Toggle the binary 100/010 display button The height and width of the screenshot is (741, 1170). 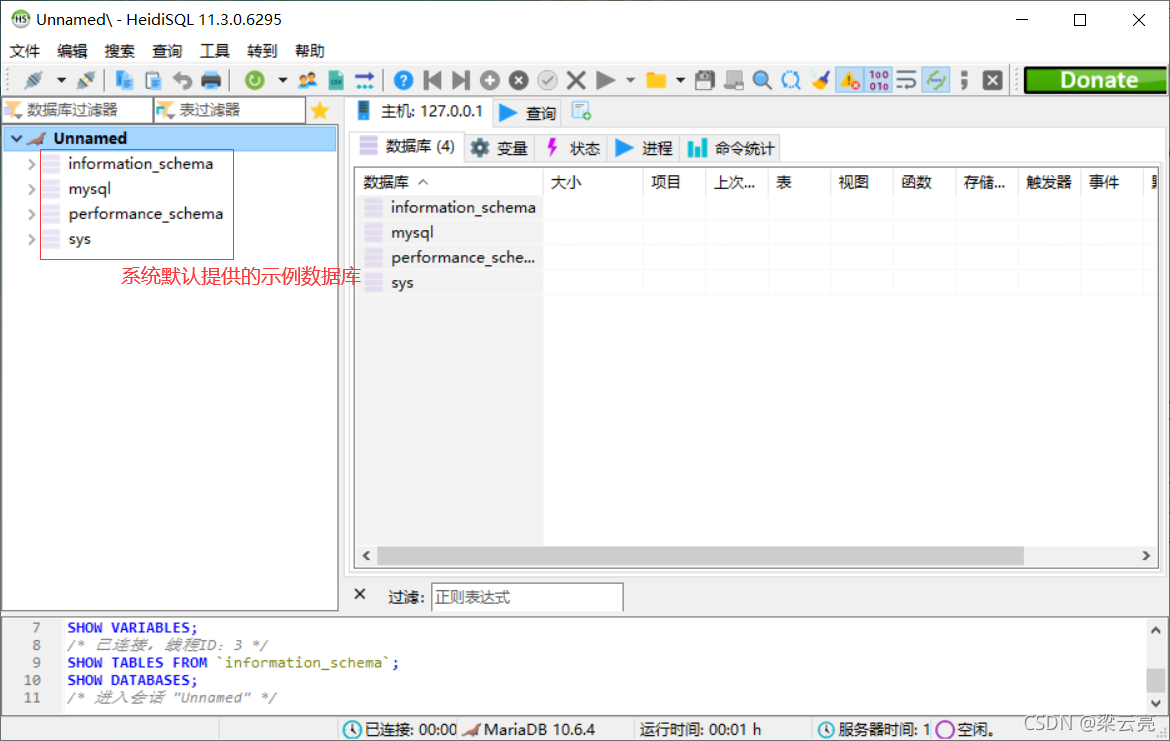pyautogui.click(x=878, y=80)
